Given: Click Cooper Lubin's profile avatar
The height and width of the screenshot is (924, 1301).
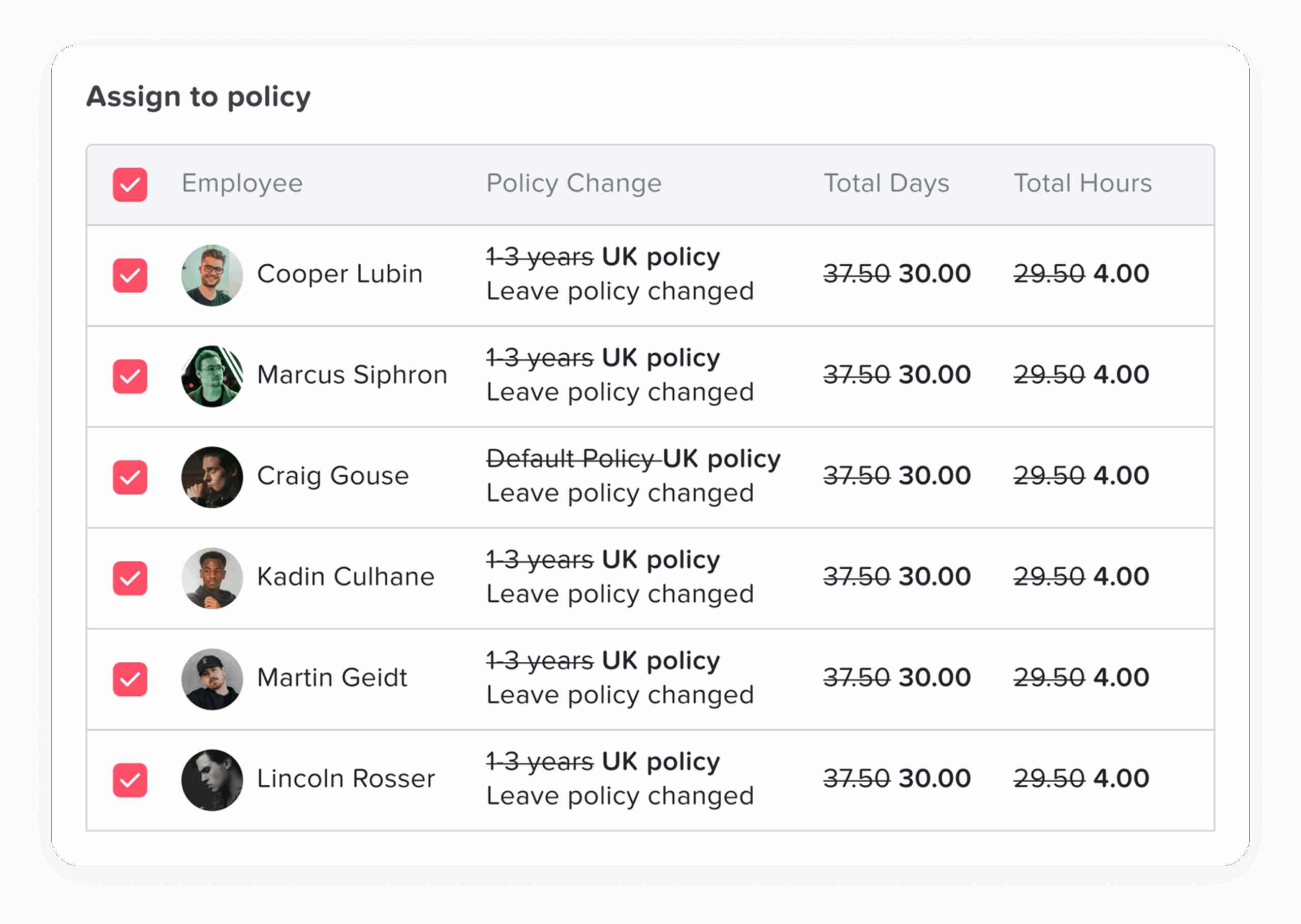Looking at the screenshot, I should tap(211, 275).
